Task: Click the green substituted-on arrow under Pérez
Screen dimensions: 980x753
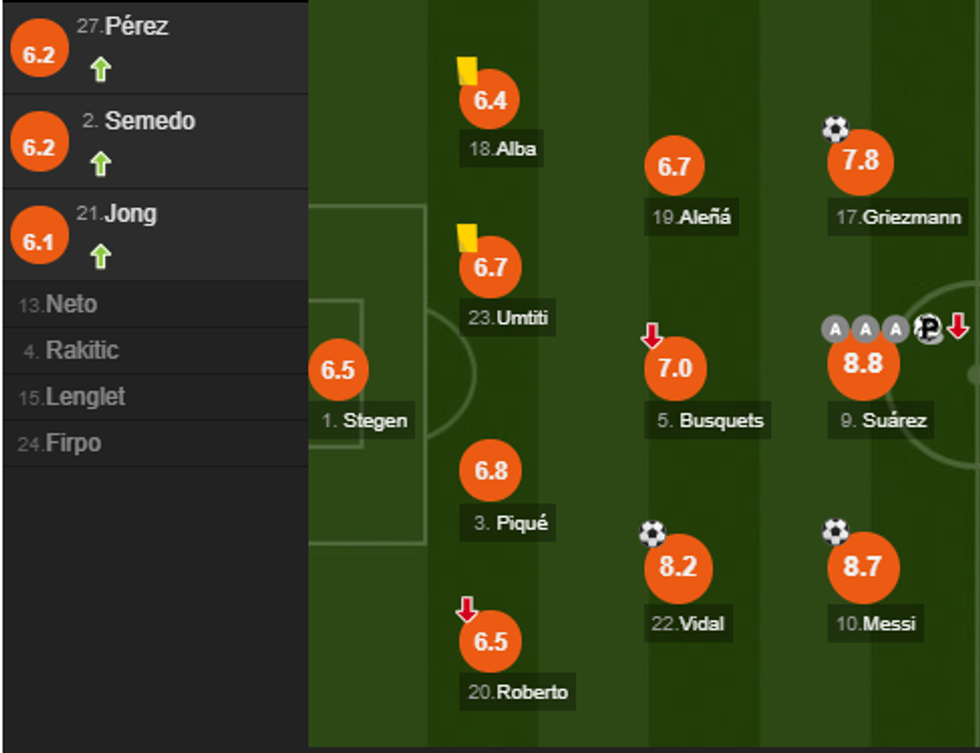Action: (x=100, y=70)
